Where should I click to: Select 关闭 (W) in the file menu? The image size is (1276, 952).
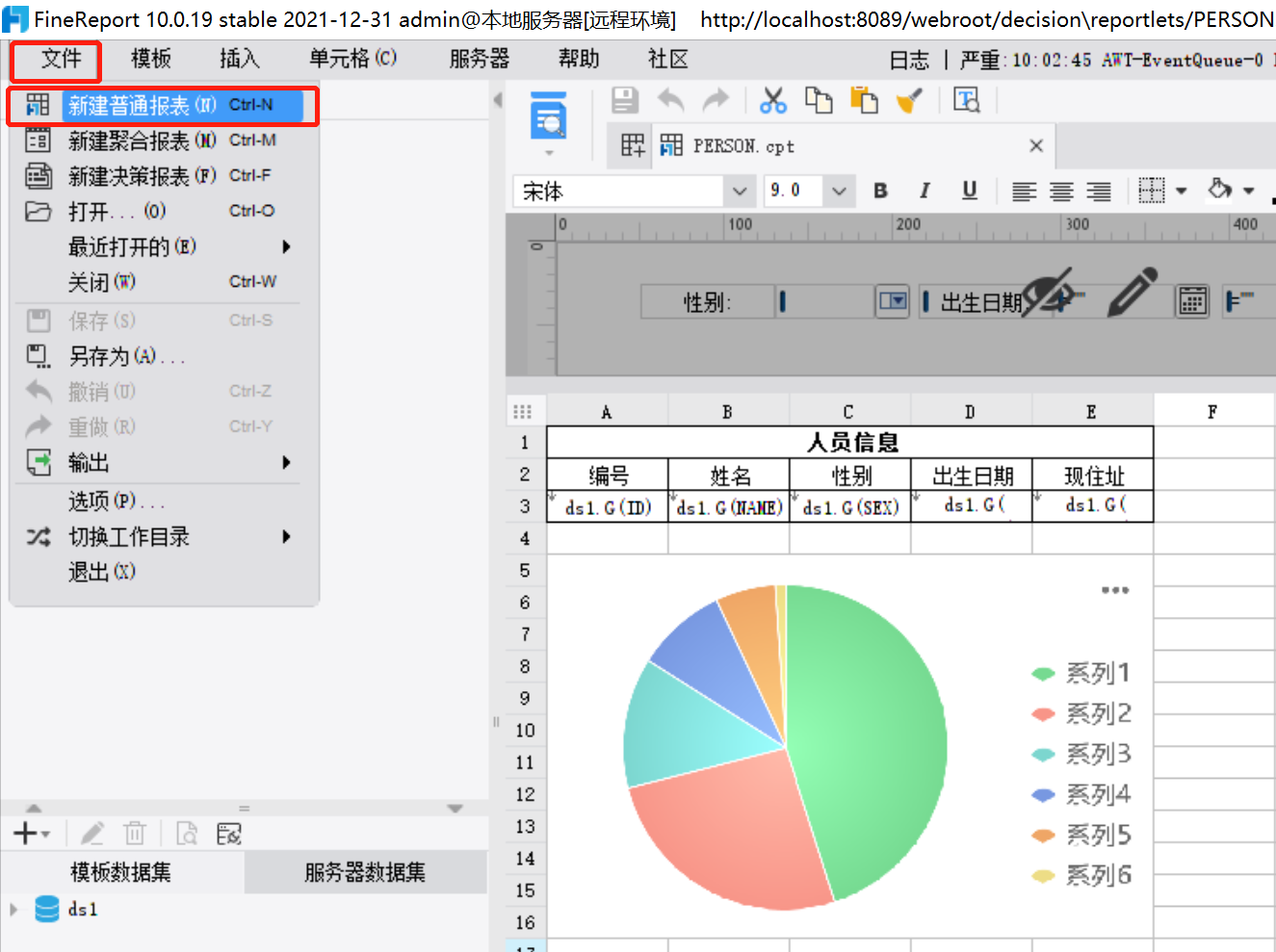click(x=163, y=282)
